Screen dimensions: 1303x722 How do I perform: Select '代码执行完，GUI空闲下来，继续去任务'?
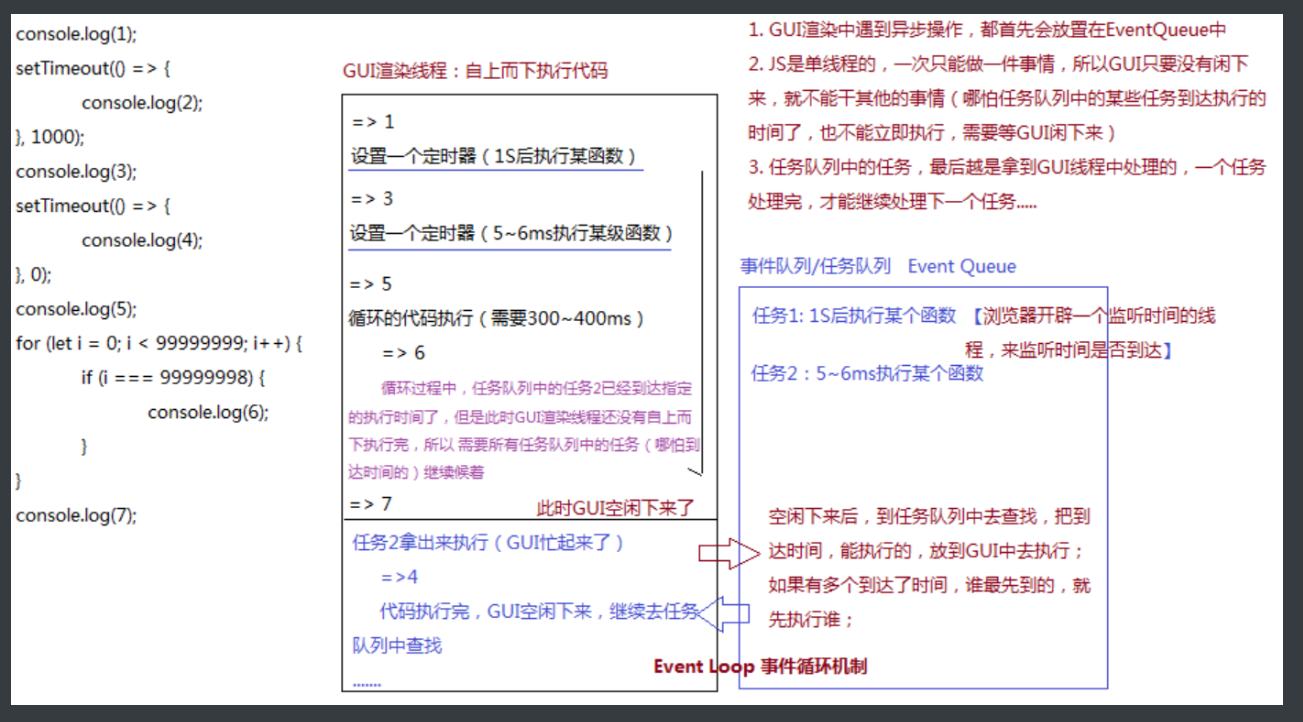click(x=539, y=612)
